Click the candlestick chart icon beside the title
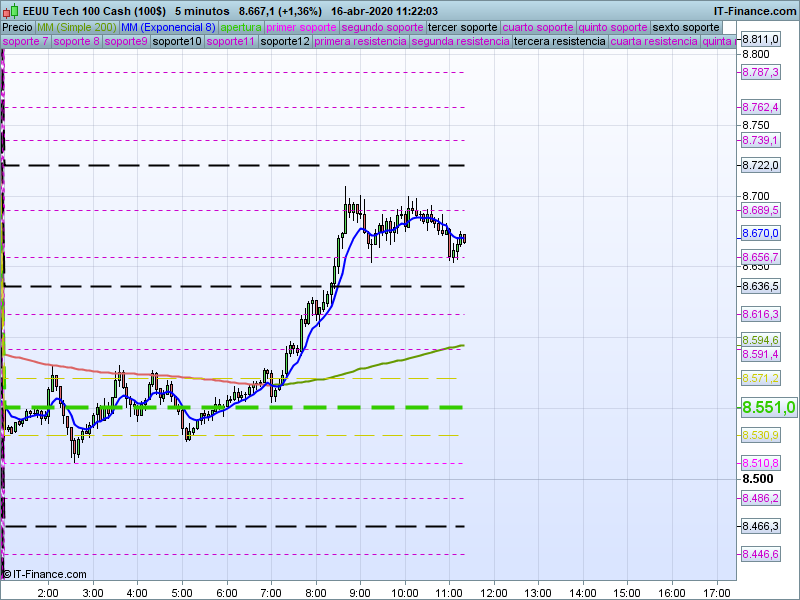Screen dimensions: 800x600 [x=10, y=11]
